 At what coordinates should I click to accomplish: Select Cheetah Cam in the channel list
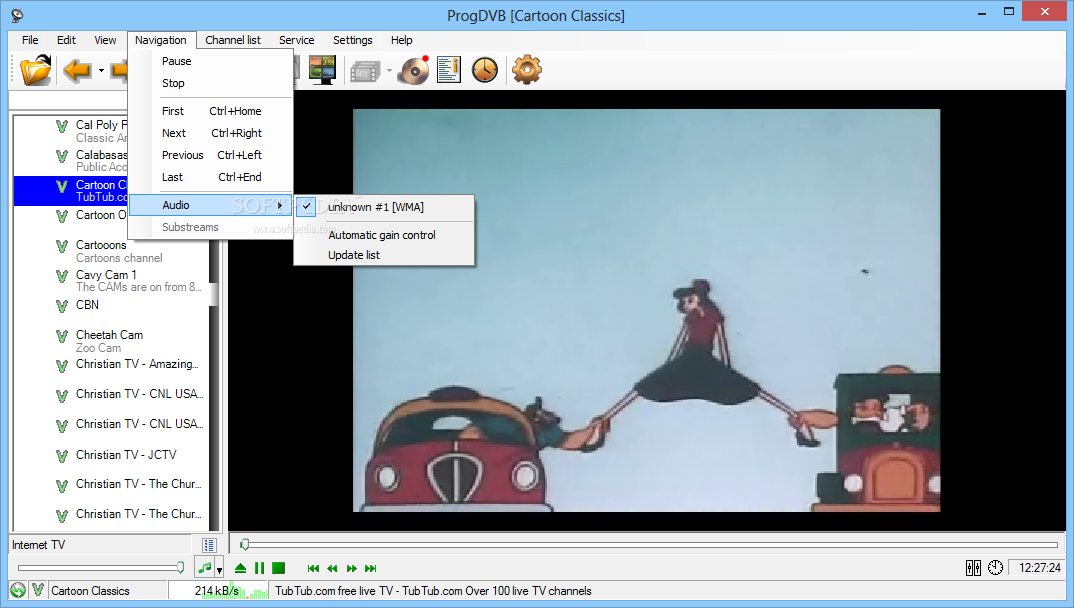pos(109,335)
